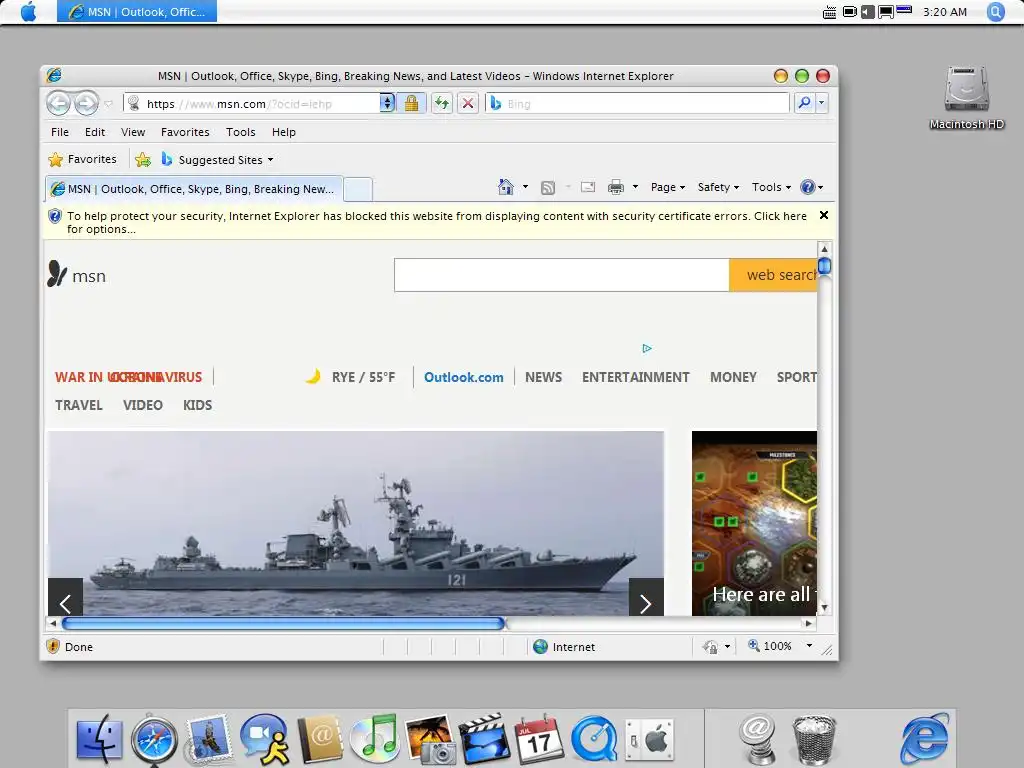Click the vertical scrollbar down arrow

tap(824, 608)
